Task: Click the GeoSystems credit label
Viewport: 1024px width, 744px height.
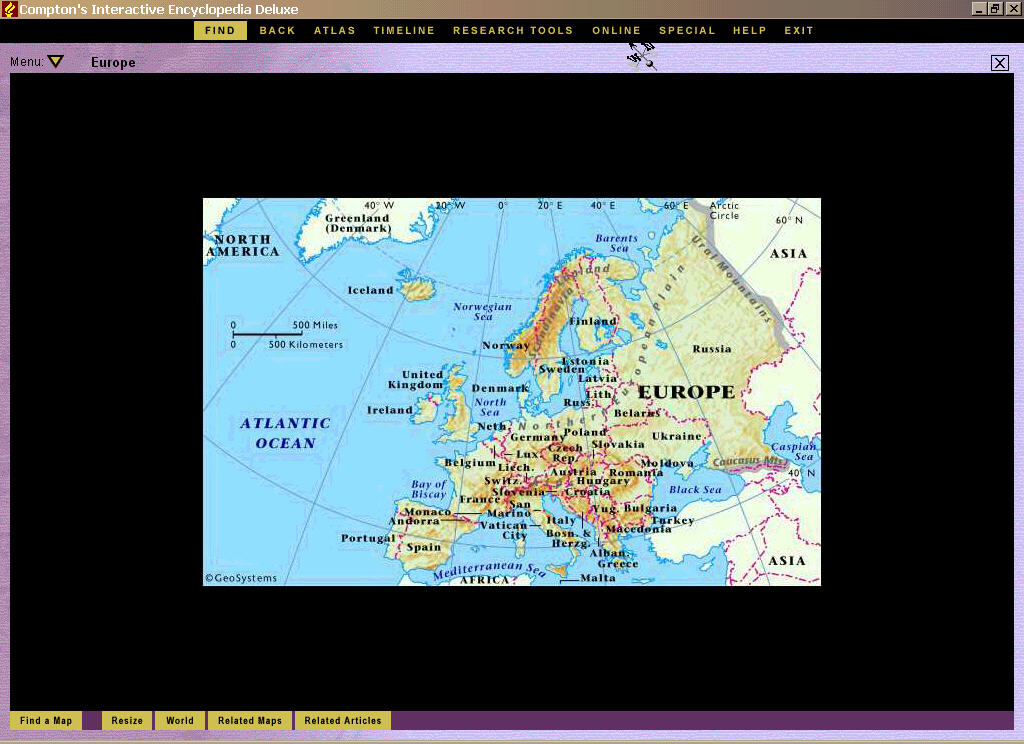Action: [240, 578]
